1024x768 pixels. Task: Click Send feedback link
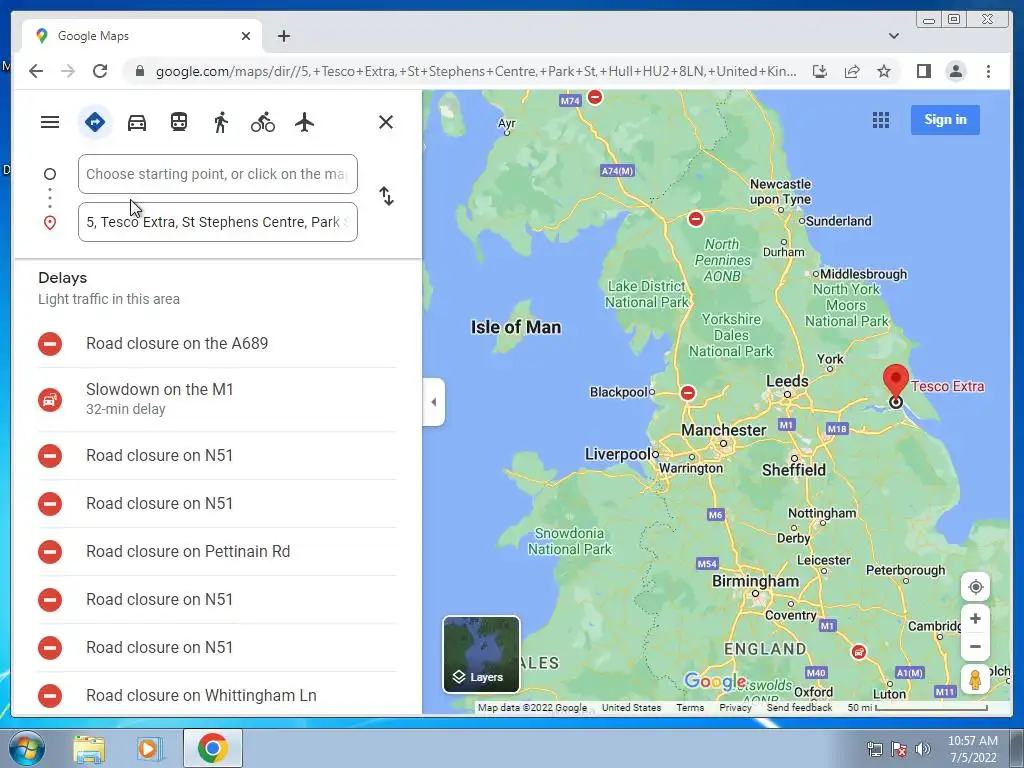pyautogui.click(x=799, y=707)
